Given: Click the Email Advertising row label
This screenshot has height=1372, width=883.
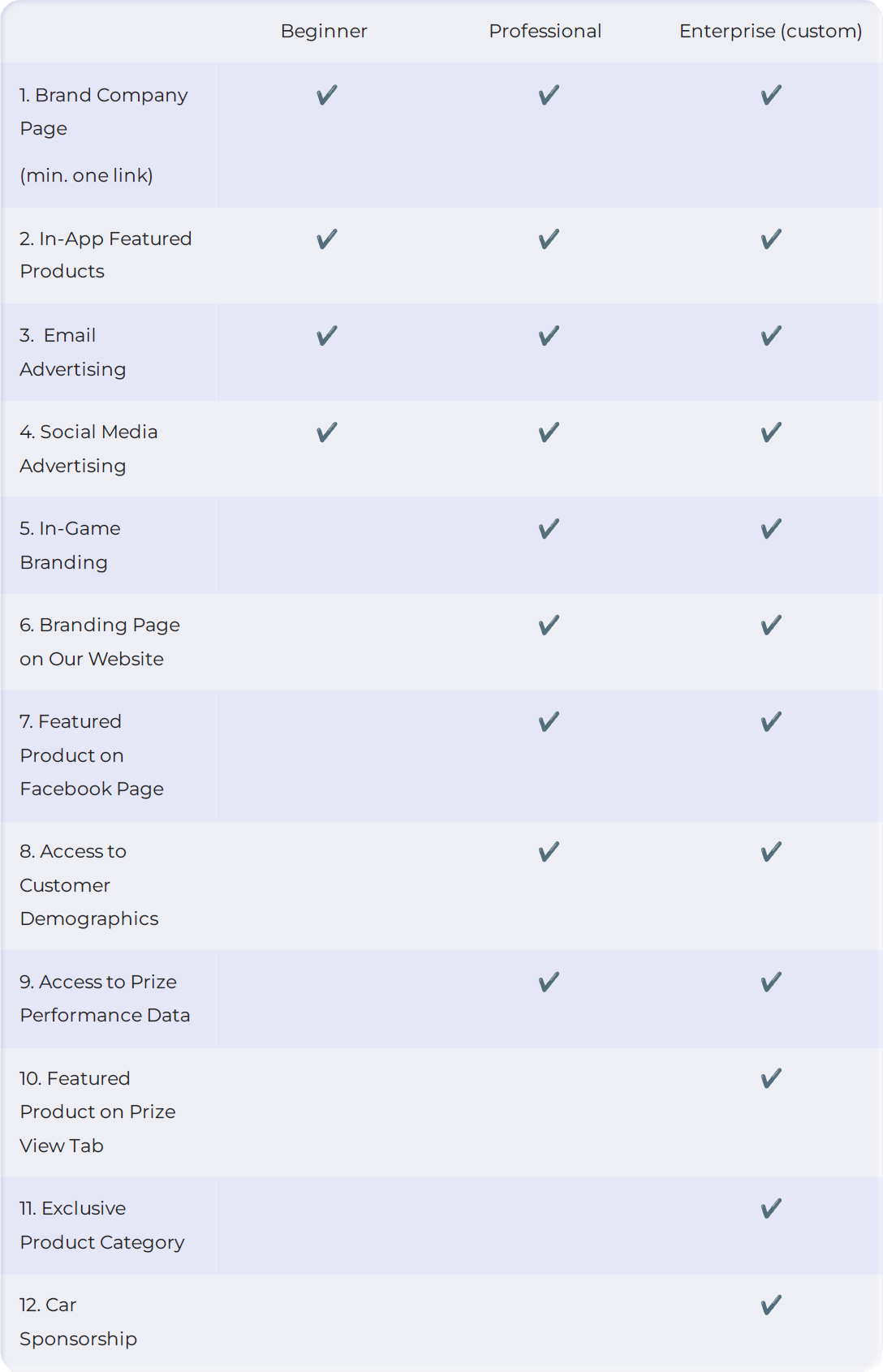Looking at the screenshot, I should 73,352.
